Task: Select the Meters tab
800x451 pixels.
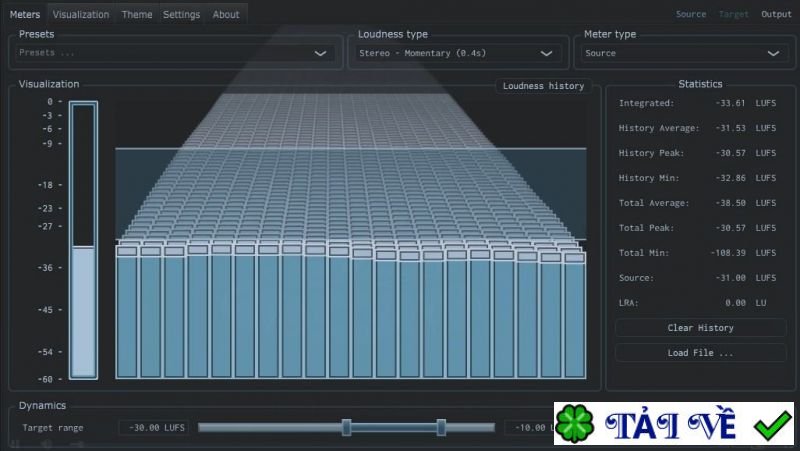Action: click(25, 15)
